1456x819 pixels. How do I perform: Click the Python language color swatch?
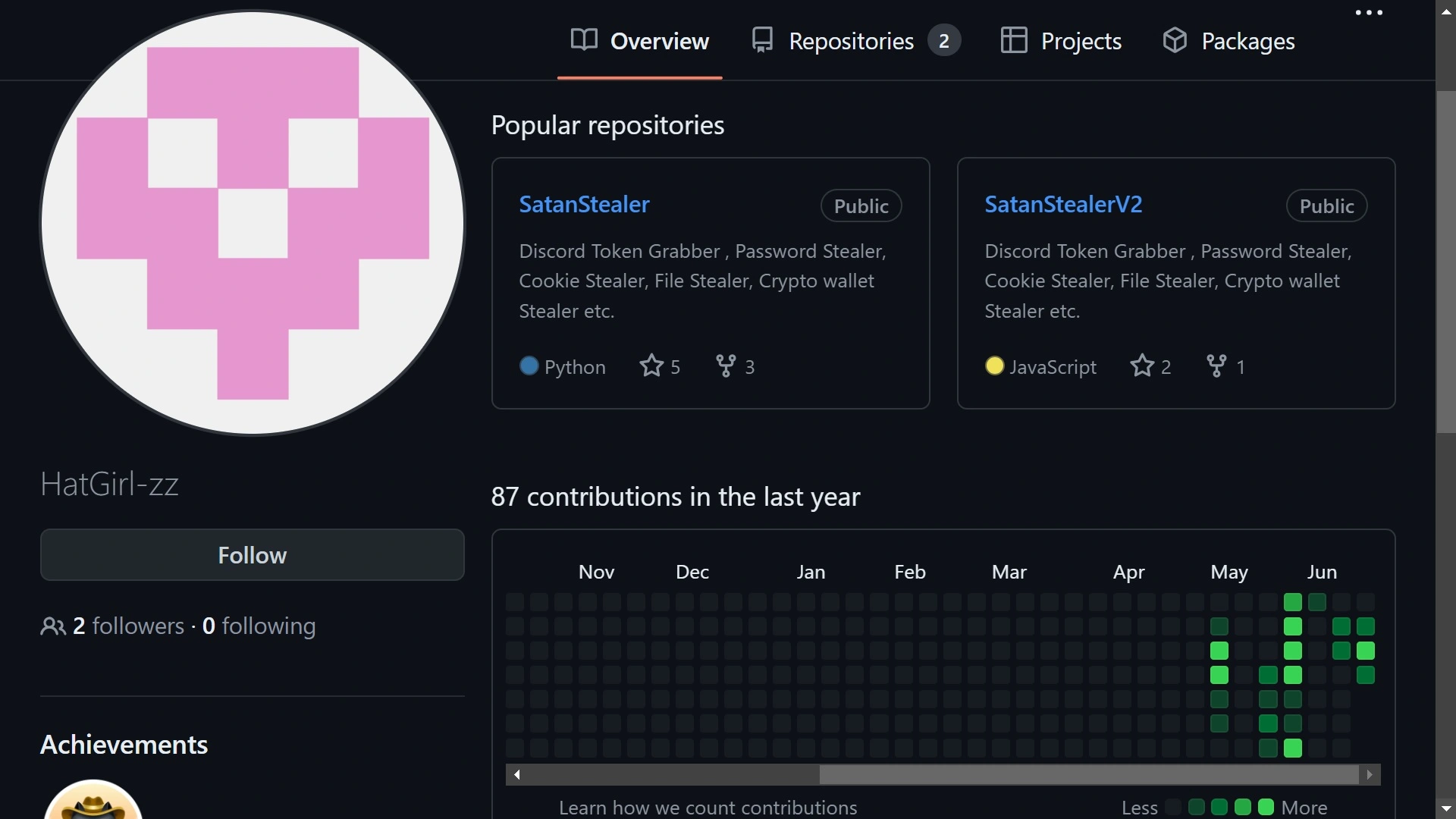[527, 366]
